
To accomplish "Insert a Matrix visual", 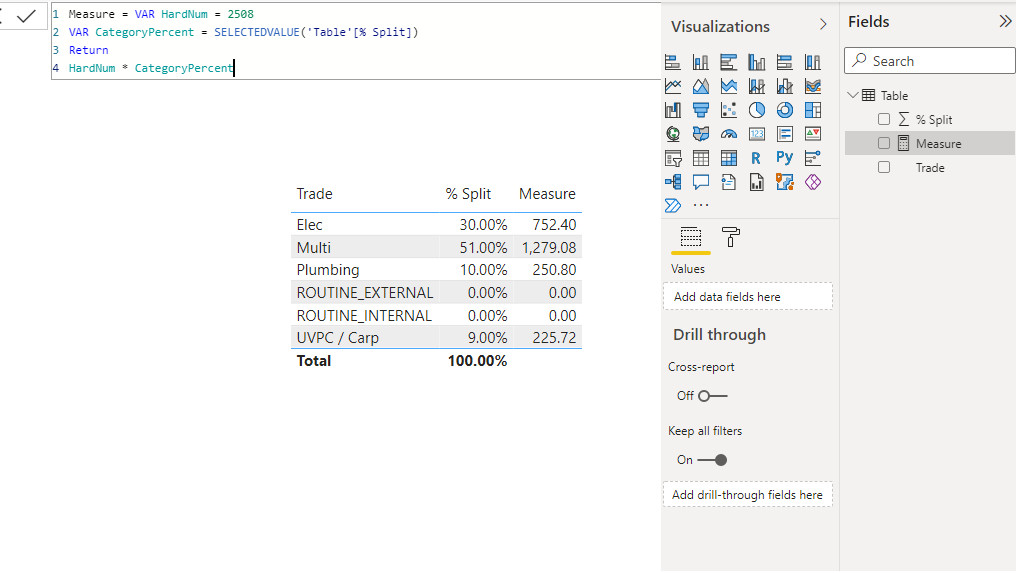I will [729, 158].
